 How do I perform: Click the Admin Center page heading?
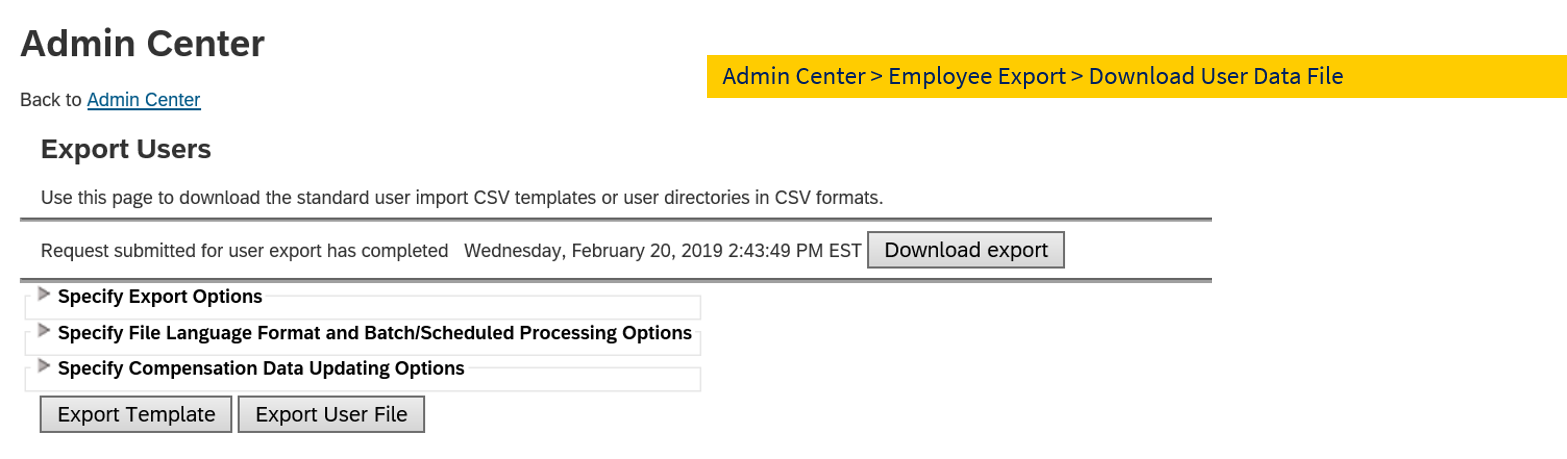tap(142, 44)
